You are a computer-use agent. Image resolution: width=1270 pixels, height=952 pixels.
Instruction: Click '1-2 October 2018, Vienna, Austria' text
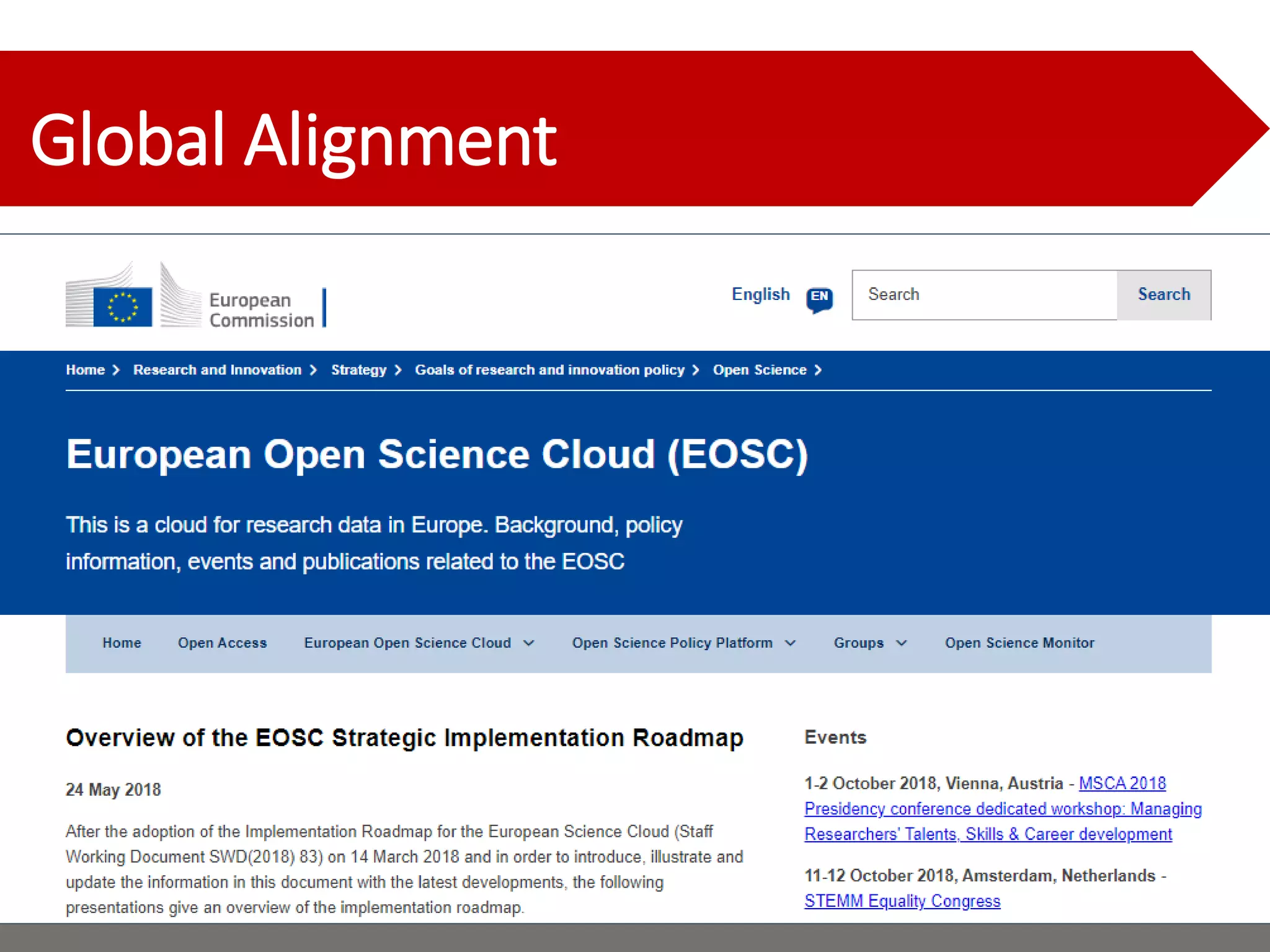tap(933, 783)
